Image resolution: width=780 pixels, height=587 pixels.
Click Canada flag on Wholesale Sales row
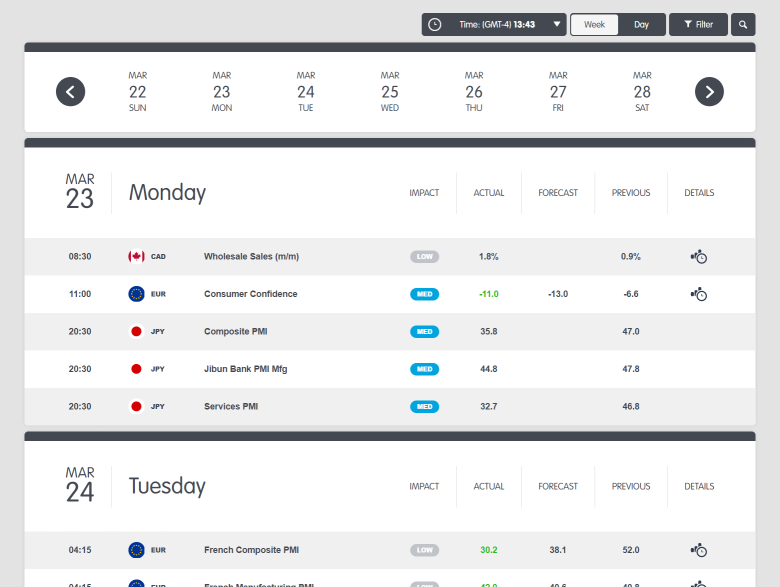coord(136,257)
